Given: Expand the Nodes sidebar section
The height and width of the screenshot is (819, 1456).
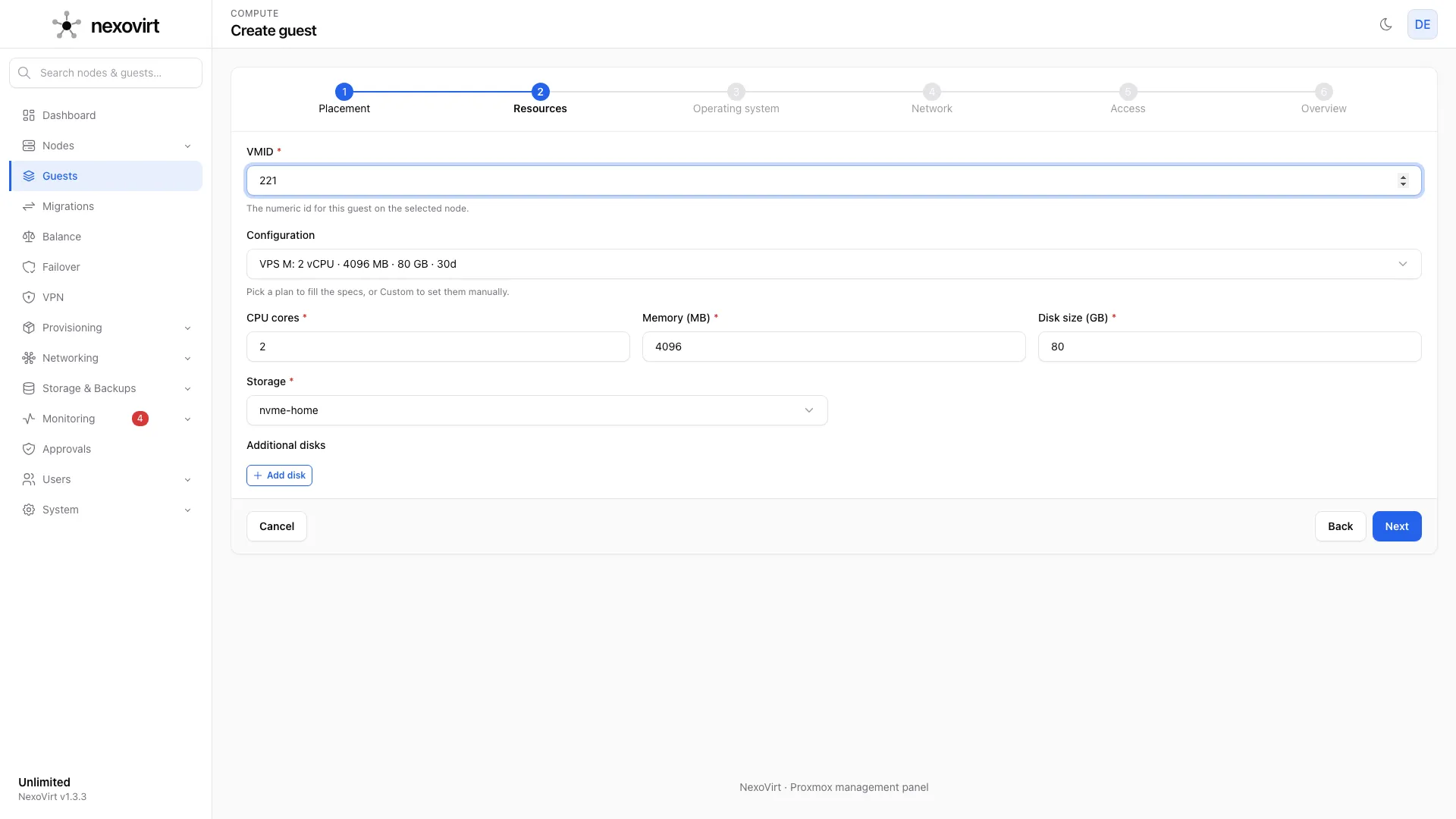Looking at the screenshot, I should pos(187,146).
